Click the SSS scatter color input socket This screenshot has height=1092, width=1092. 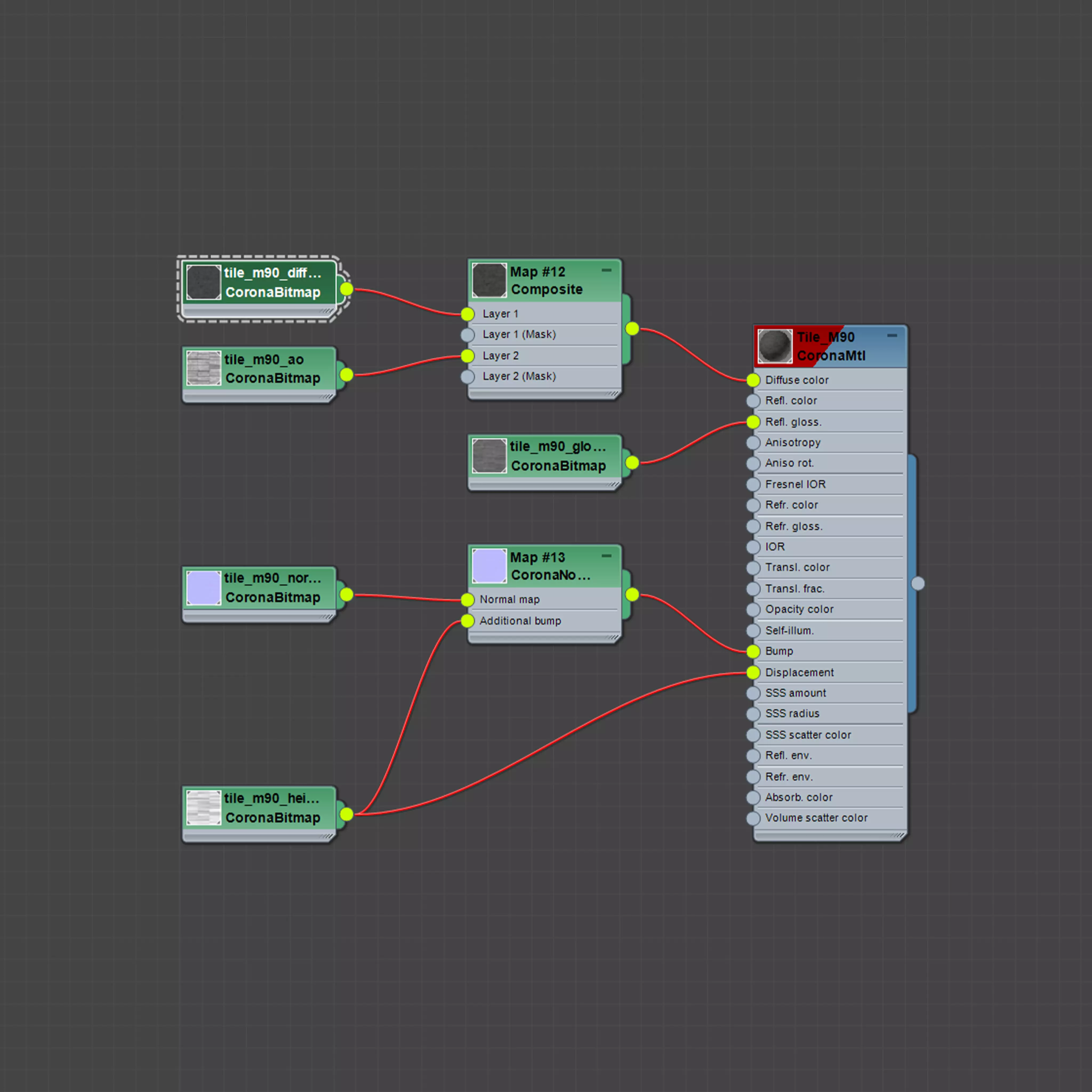tap(753, 735)
